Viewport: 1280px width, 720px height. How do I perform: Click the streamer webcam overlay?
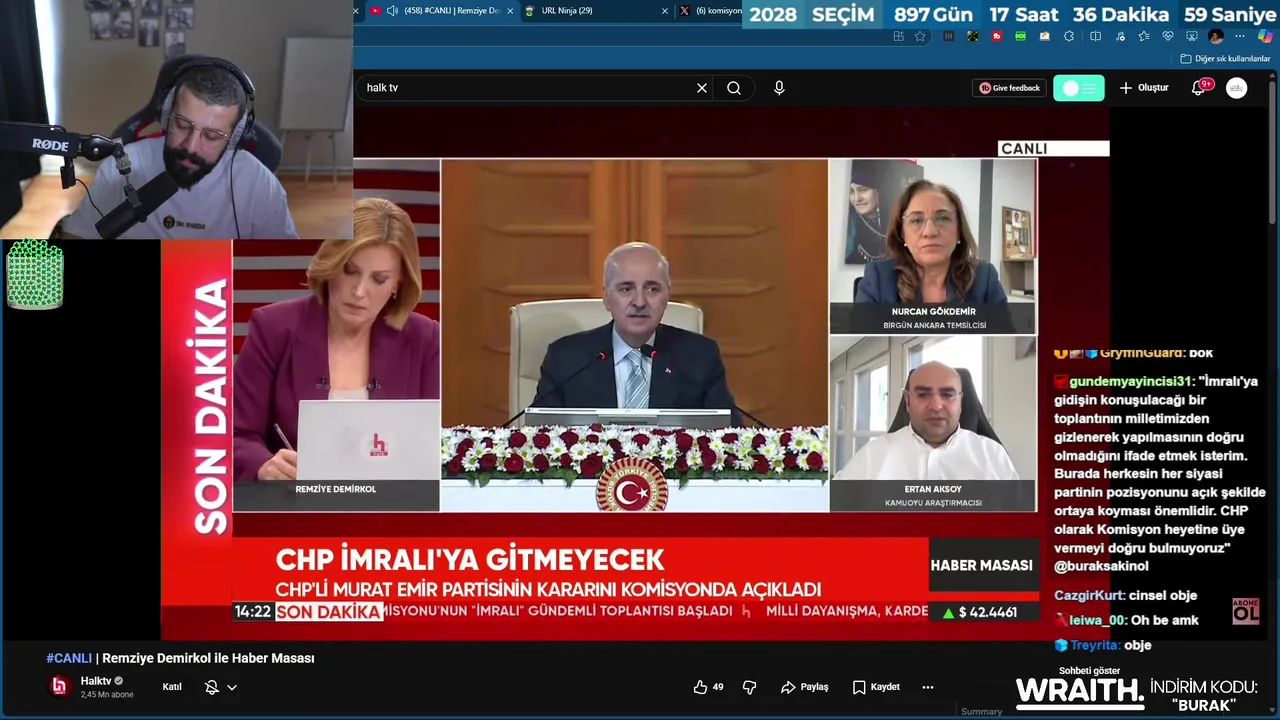[176, 119]
